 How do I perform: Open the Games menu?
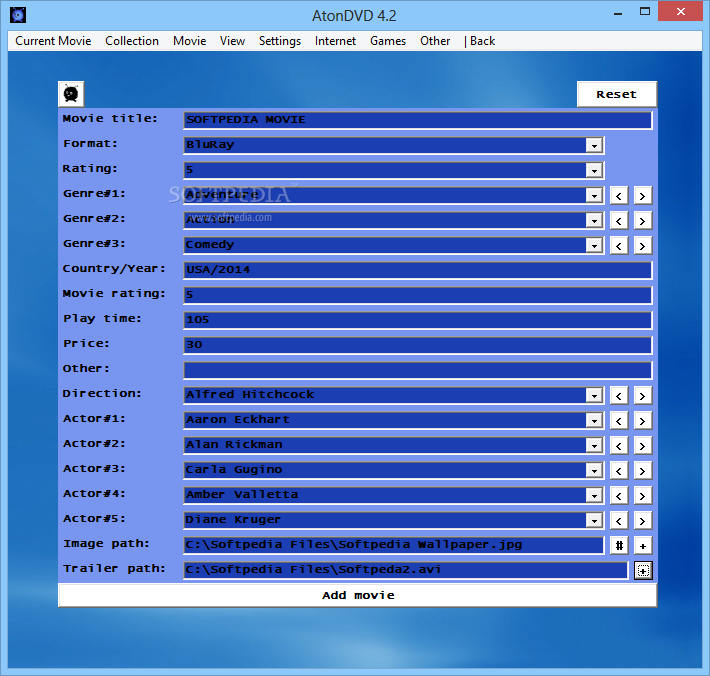388,41
